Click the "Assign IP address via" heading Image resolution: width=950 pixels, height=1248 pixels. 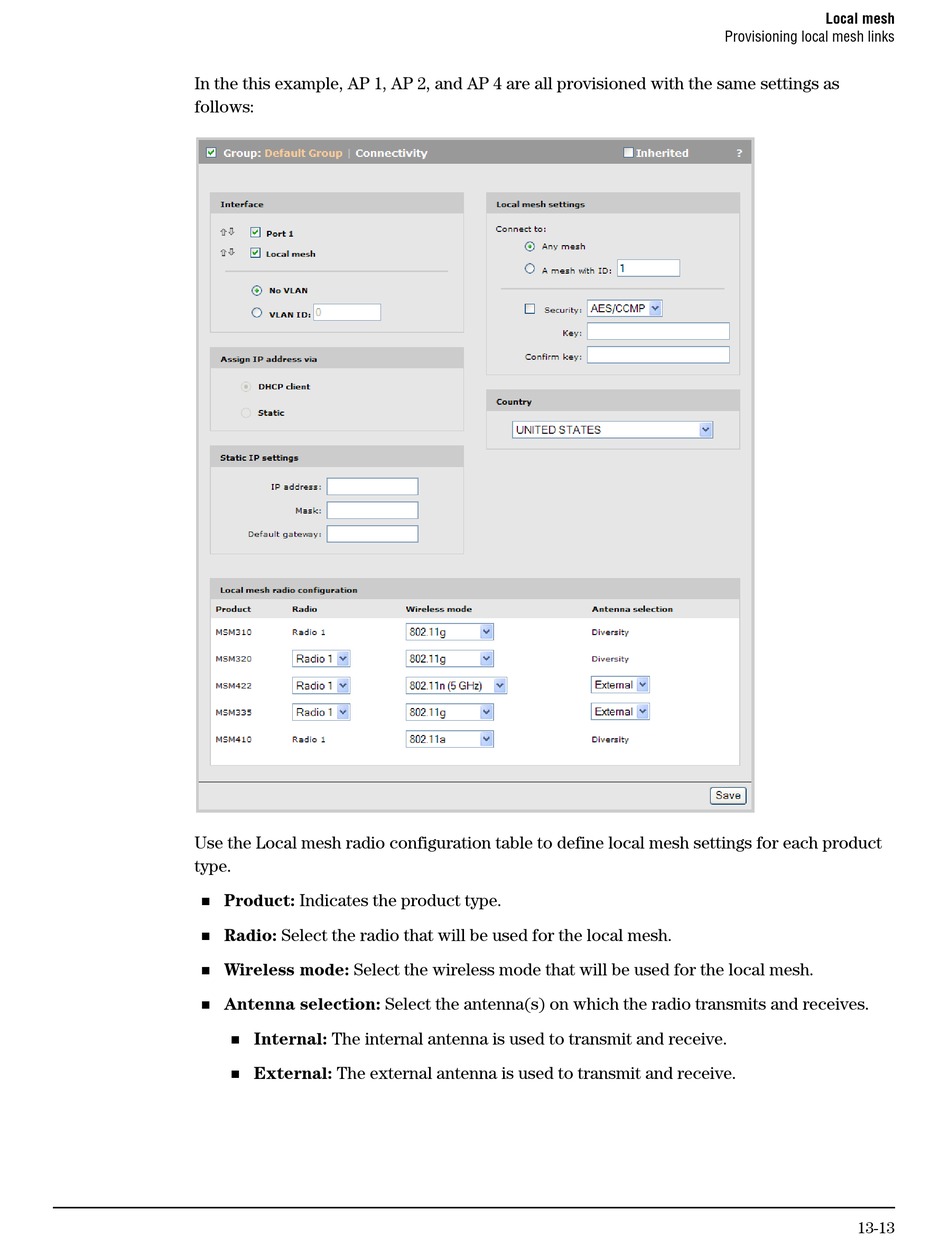[x=269, y=359]
